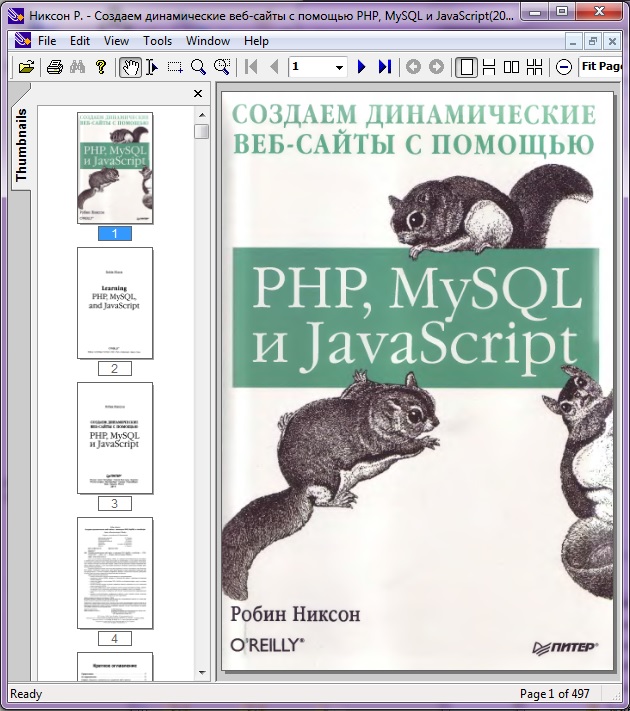Click 'Page 1 of 497' status text
Image resolution: width=630 pixels, height=711 pixels.
coord(554,694)
